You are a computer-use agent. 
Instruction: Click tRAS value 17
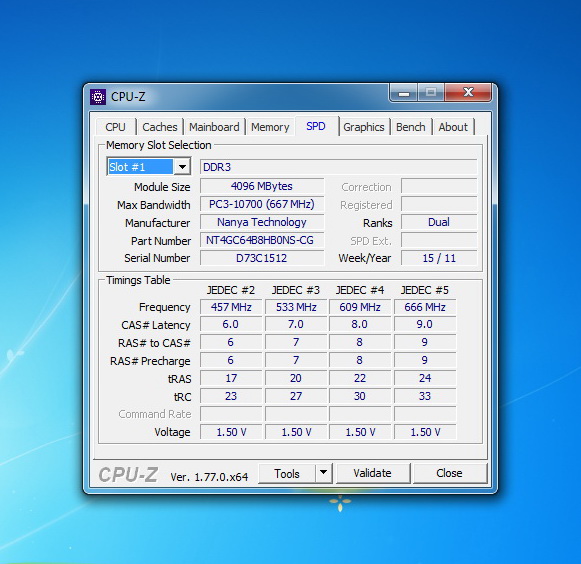(x=231, y=378)
